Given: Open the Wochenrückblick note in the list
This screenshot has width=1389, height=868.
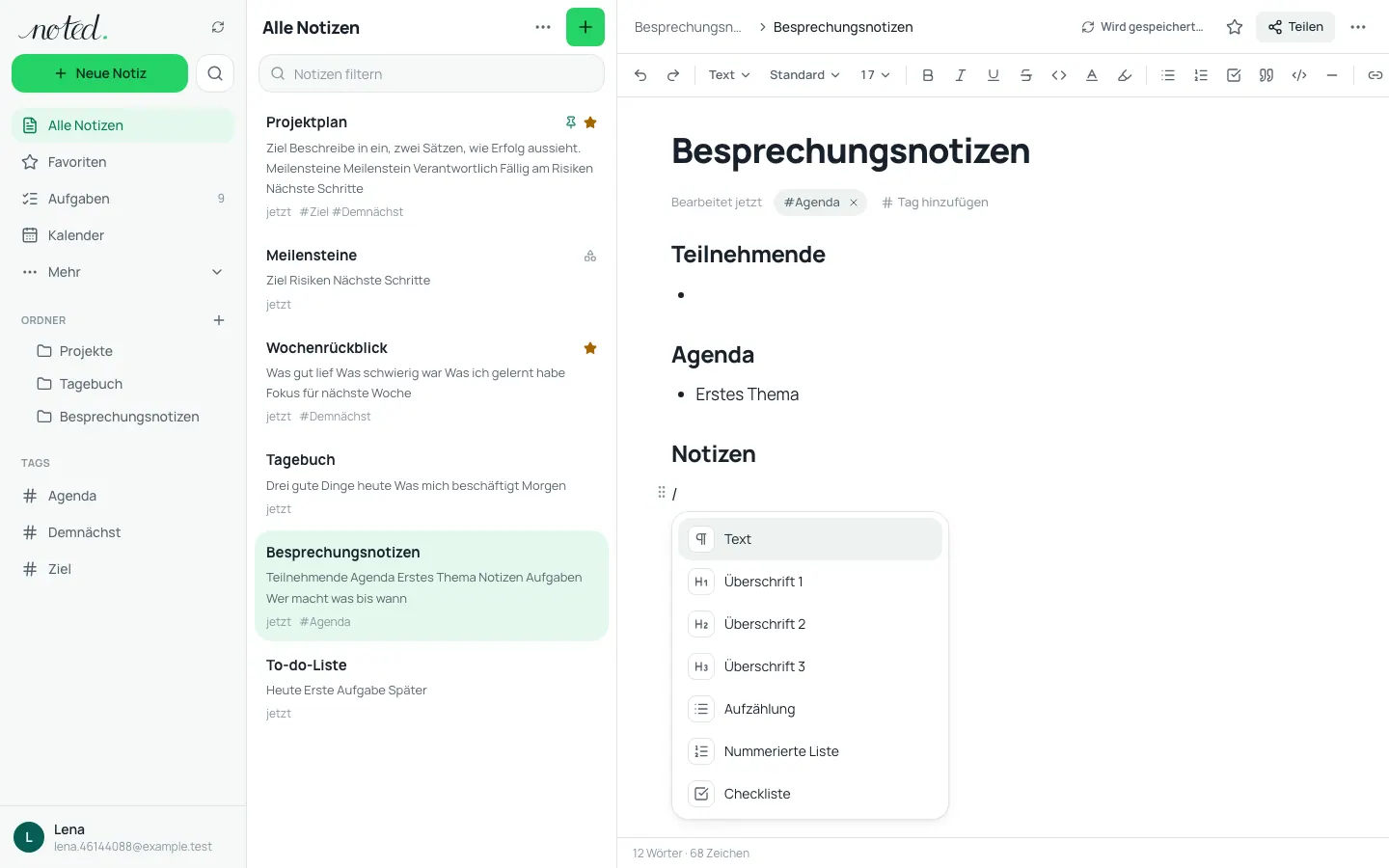Looking at the screenshot, I should point(431,382).
